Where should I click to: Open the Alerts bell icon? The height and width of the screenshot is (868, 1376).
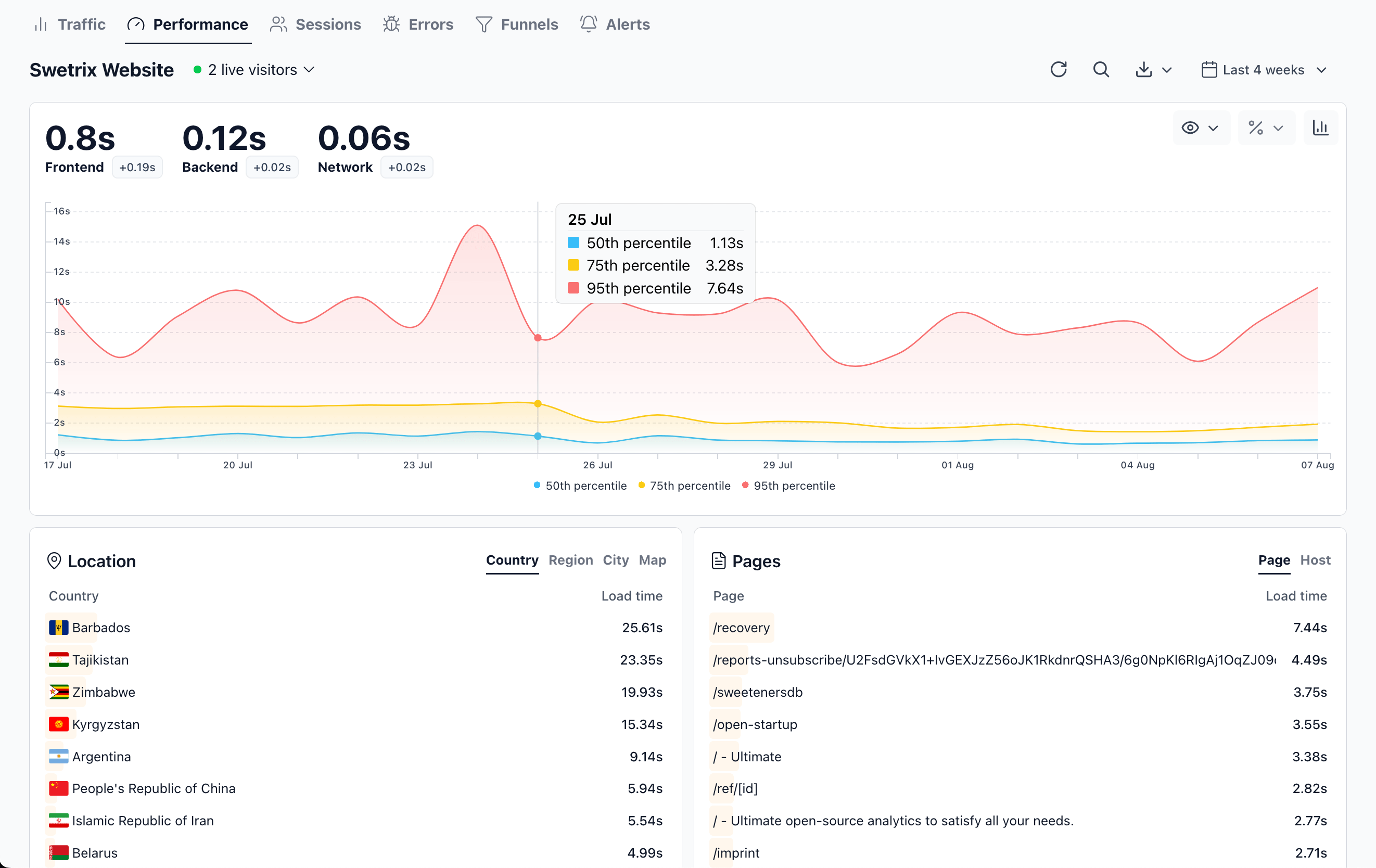[588, 24]
